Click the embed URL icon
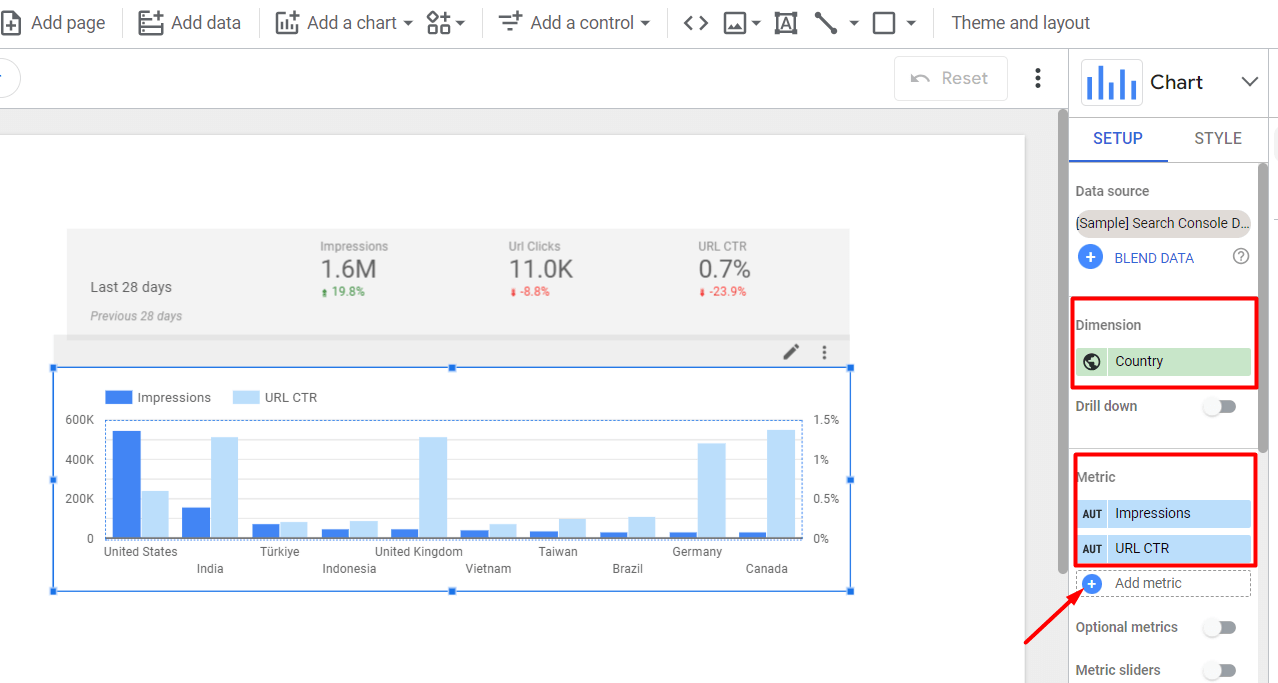 click(695, 22)
